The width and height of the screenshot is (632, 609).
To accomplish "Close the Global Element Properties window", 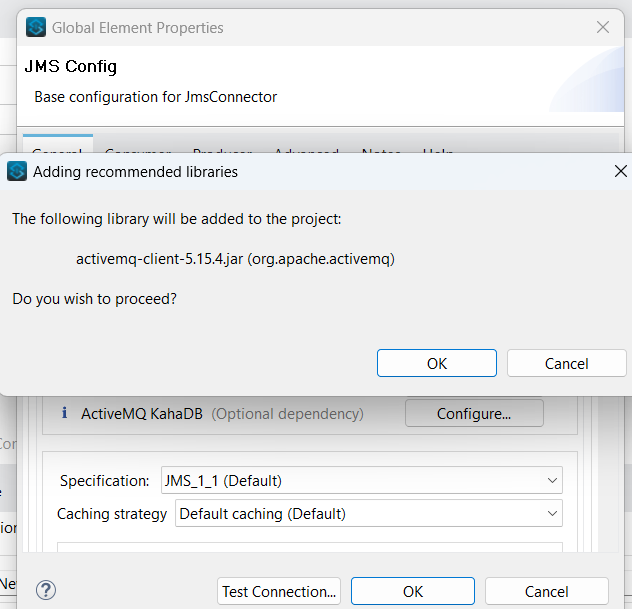I will pos(603,27).
